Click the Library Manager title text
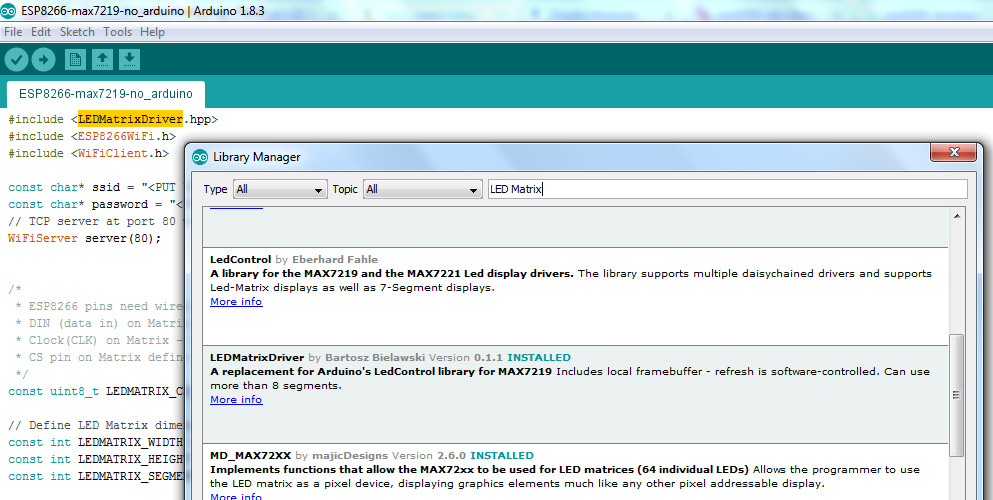Viewport: 993px width, 500px height. click(256, 157)
